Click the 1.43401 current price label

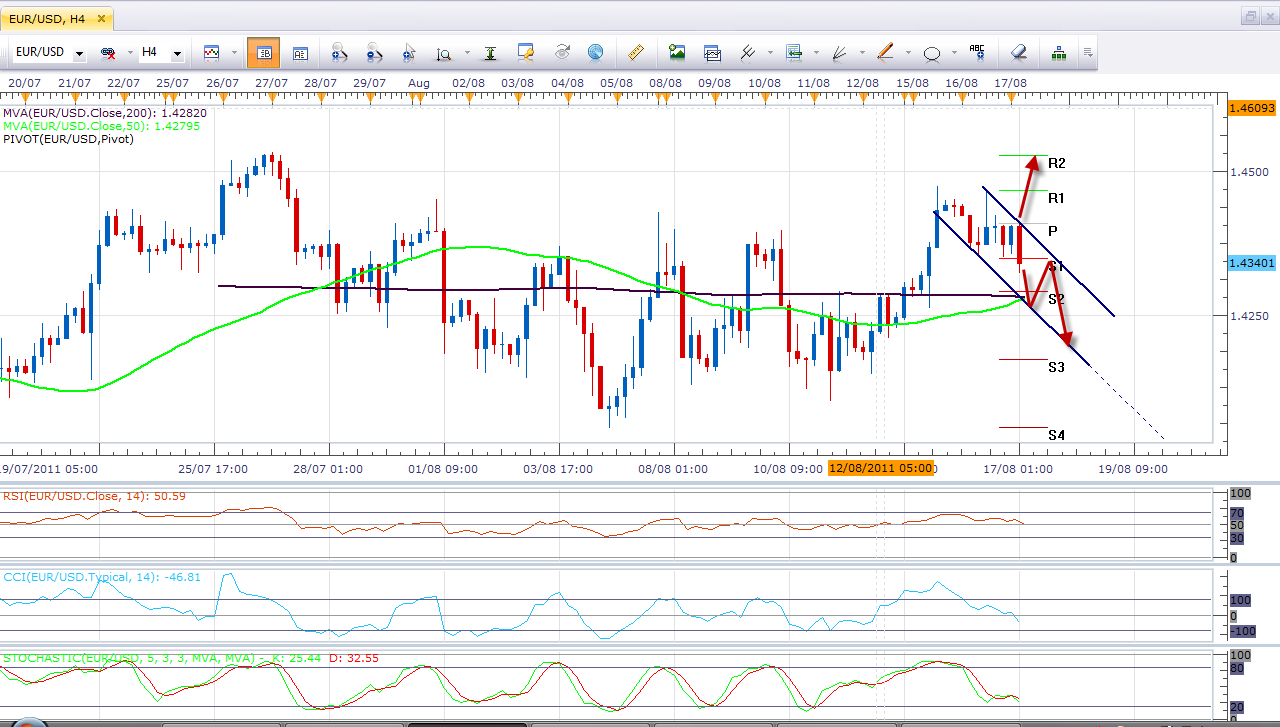click(x=1252, y=263)
